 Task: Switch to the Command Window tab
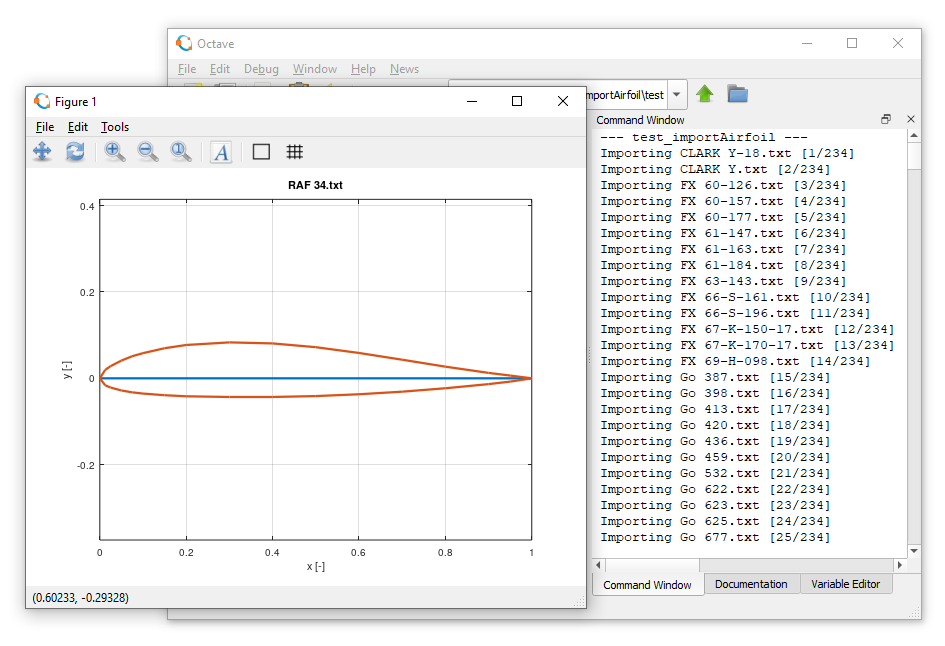tap(647, 585)
